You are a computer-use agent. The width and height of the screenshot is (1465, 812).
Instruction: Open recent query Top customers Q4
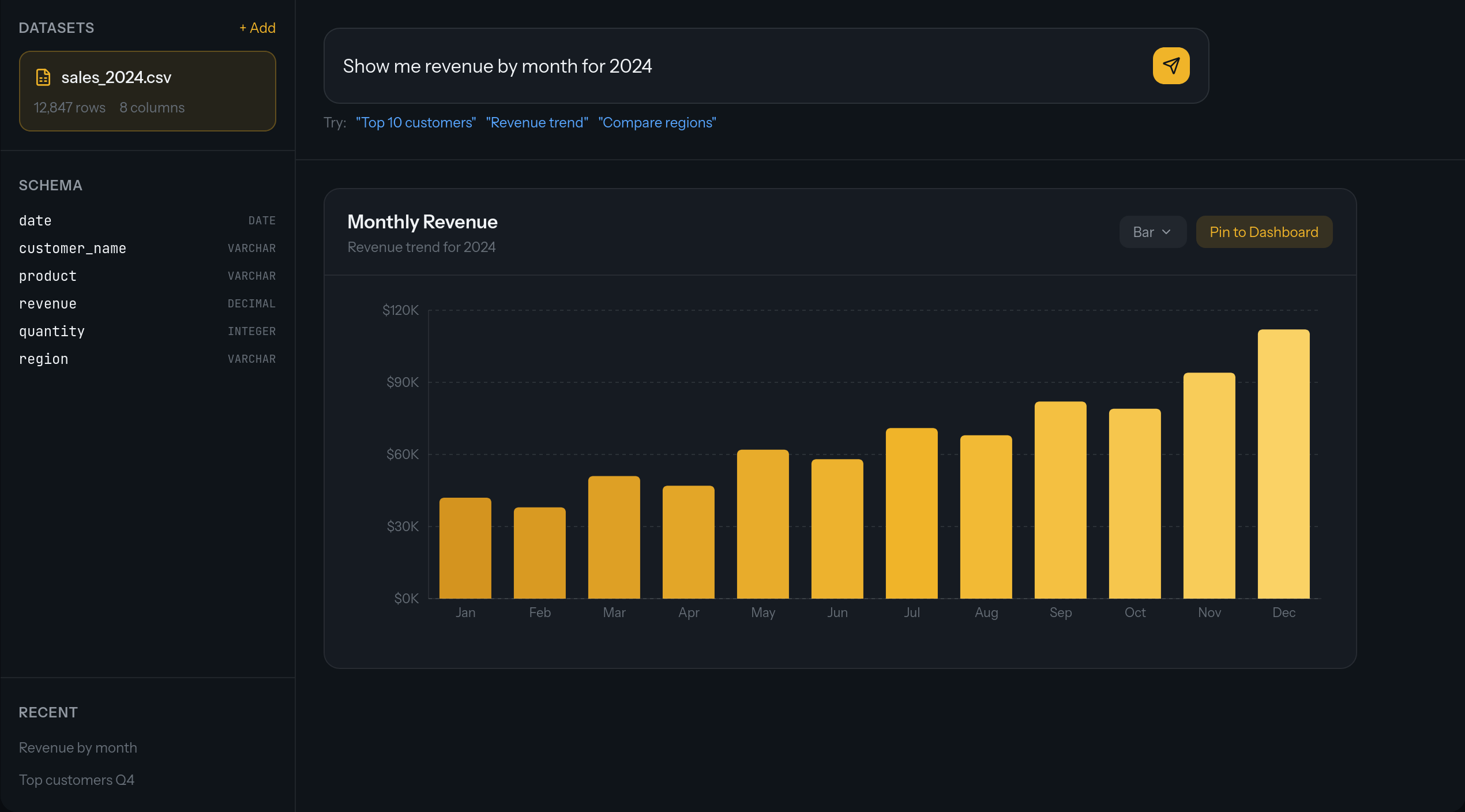(x=76, y=780)
